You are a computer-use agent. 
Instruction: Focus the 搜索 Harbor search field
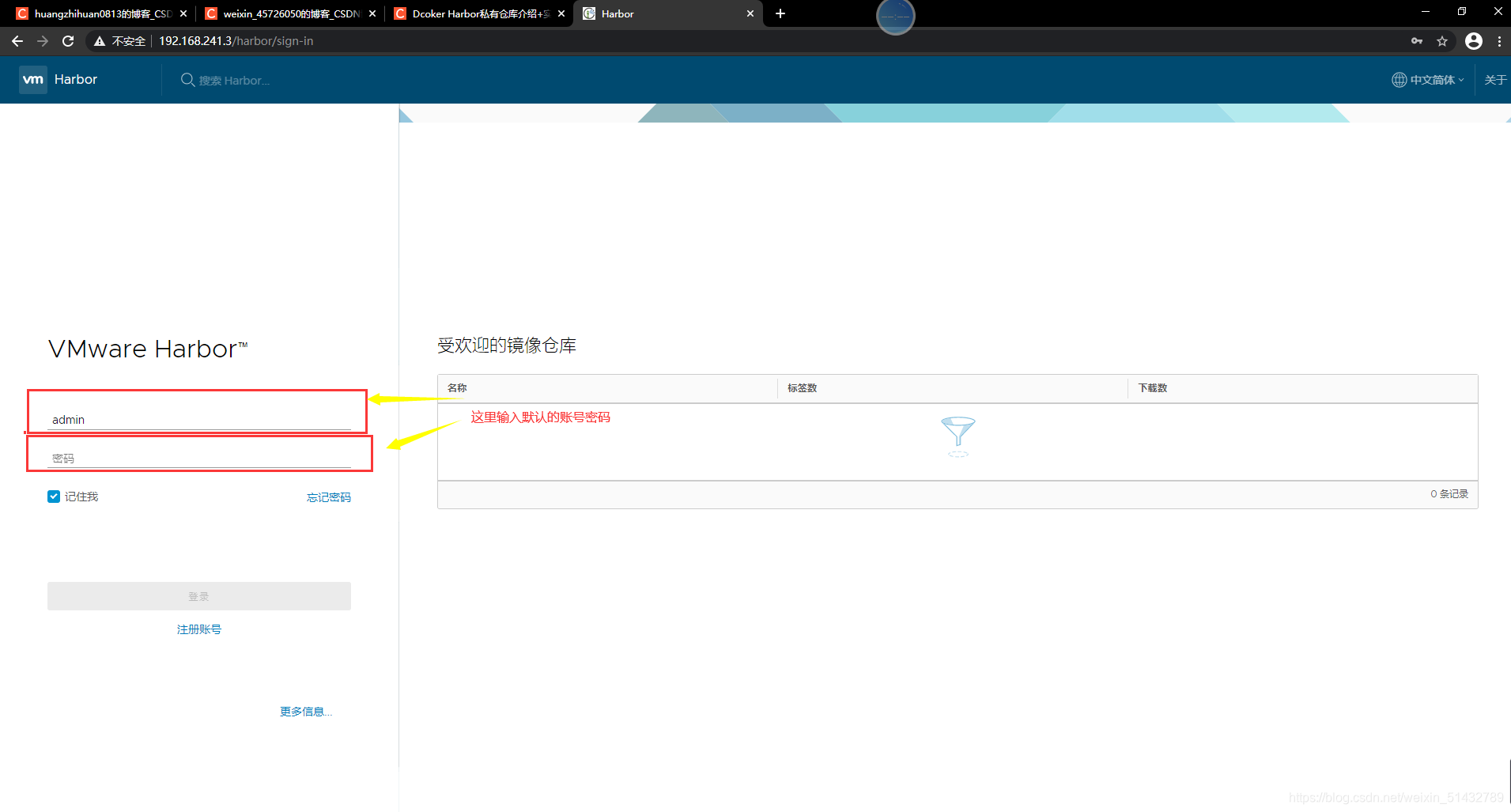(x=234, y=81)
